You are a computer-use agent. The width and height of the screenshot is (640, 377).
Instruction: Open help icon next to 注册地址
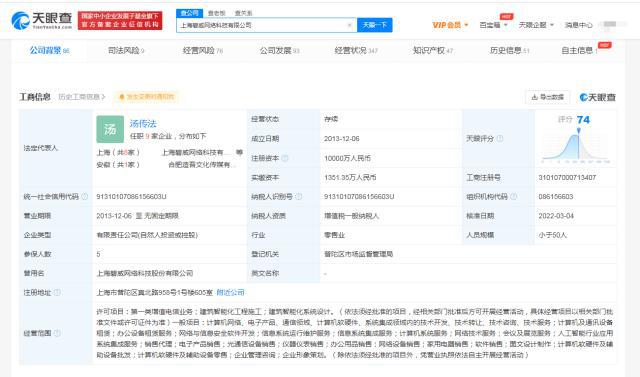[58, 293]
